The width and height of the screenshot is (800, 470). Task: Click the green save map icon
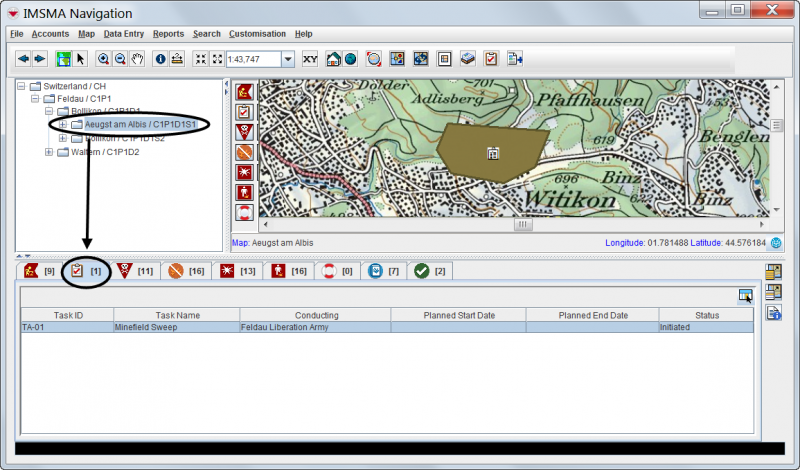pos(63,59)
